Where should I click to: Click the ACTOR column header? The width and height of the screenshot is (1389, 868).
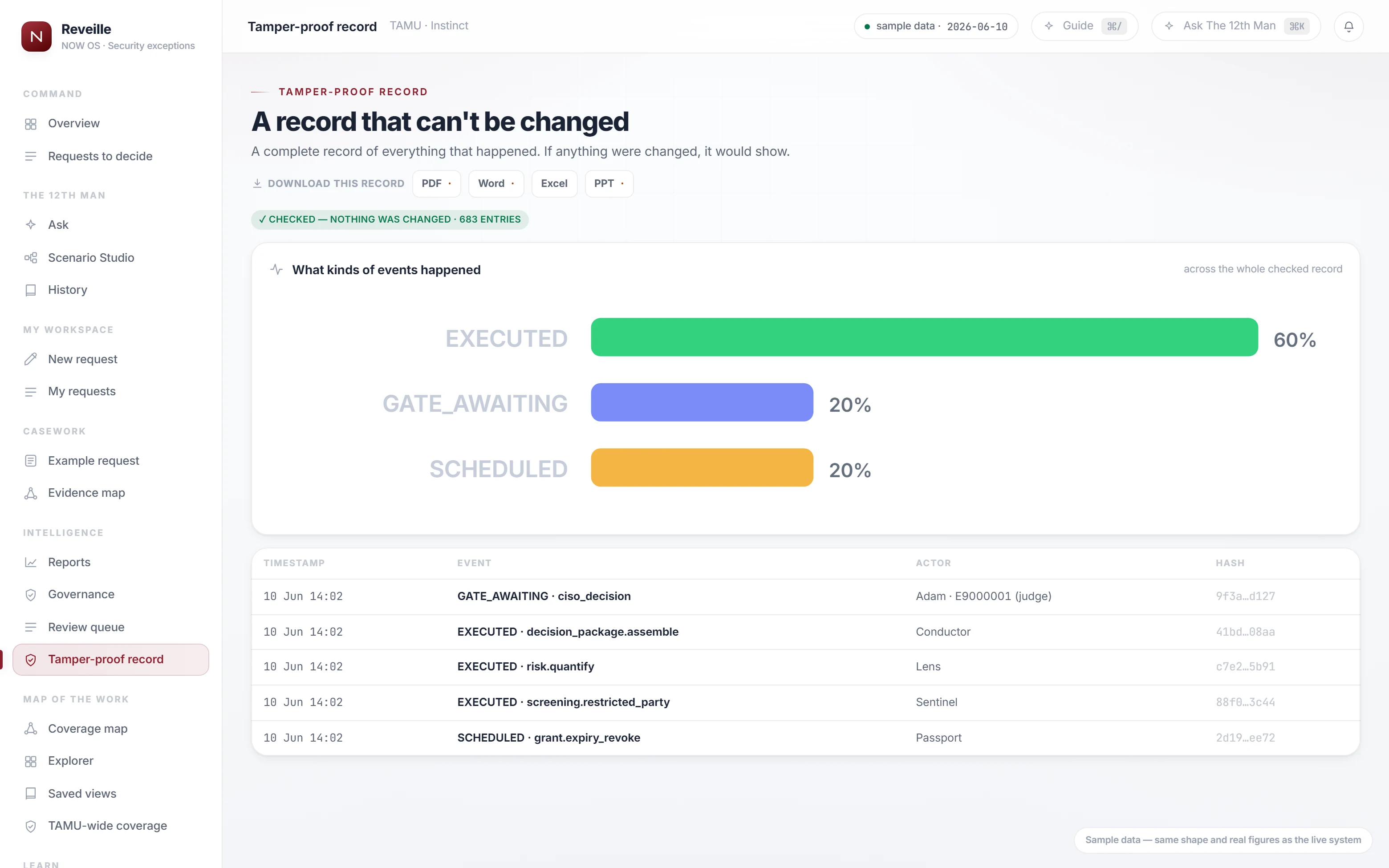click(933, 563)
